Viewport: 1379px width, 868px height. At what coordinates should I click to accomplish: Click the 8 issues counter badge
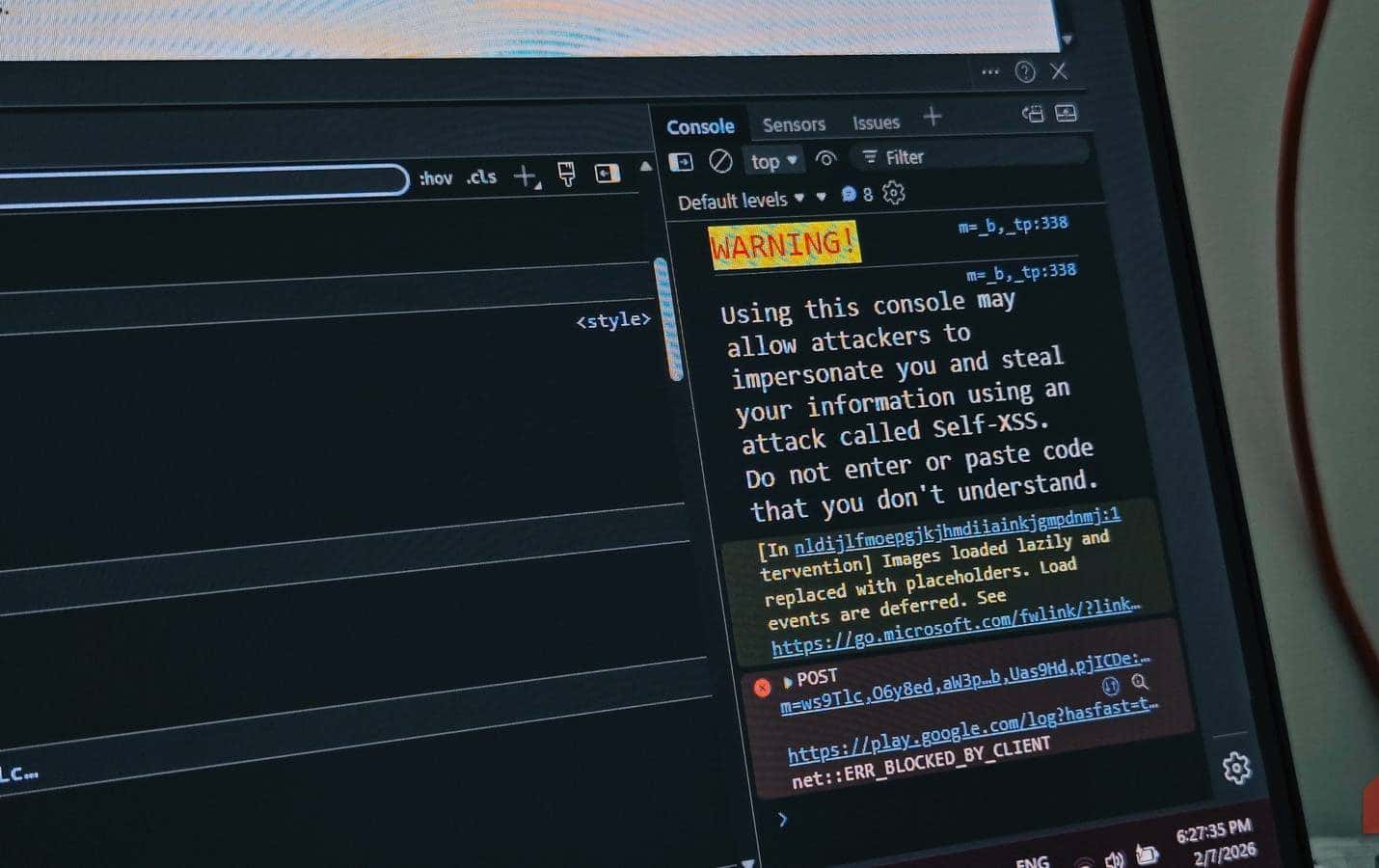coord(856,195)
